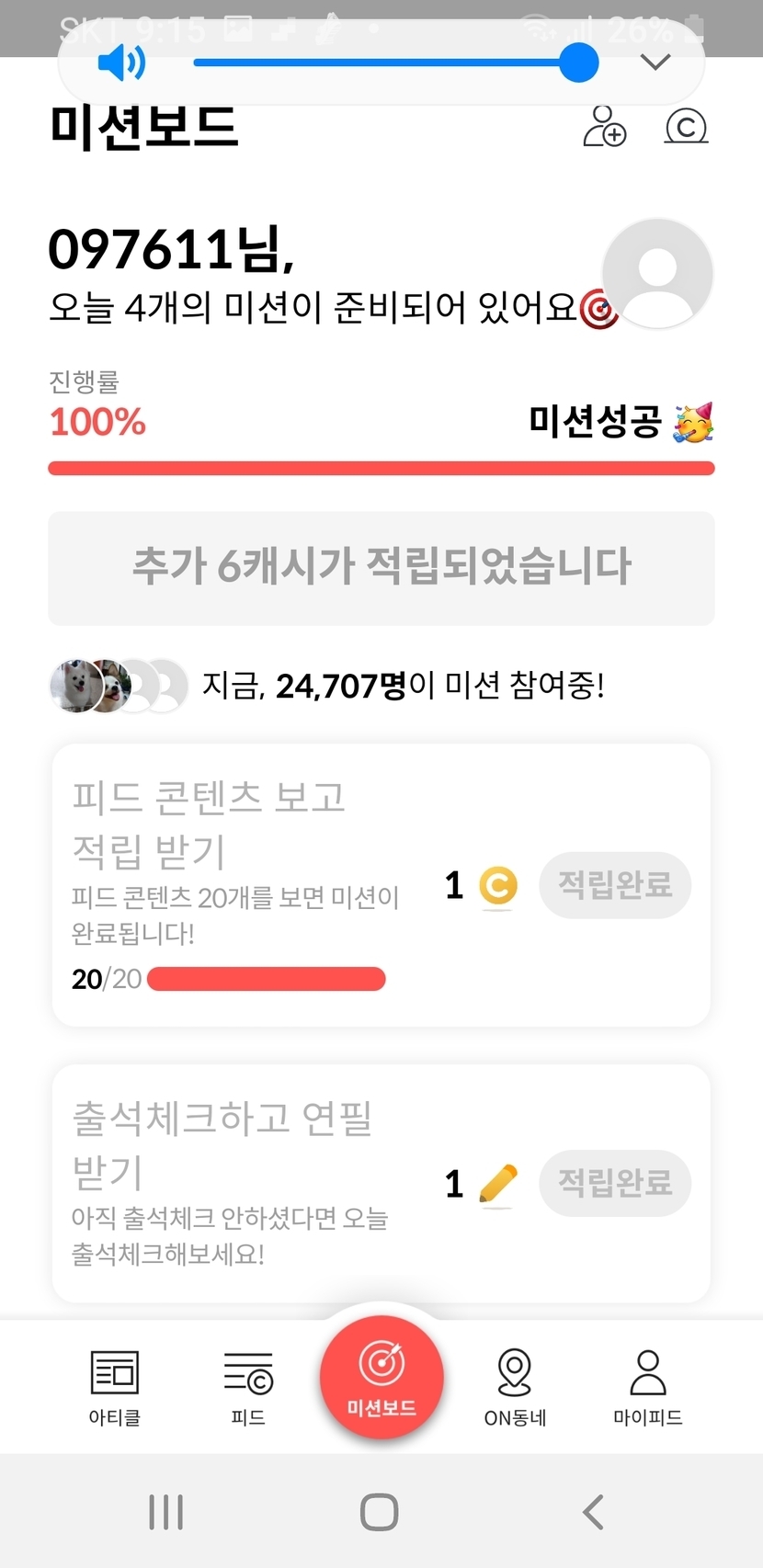Screen dimensions: 763x1568
Task: Mute sound via the volume speaker icon
Action: click(x=121, y=62)
